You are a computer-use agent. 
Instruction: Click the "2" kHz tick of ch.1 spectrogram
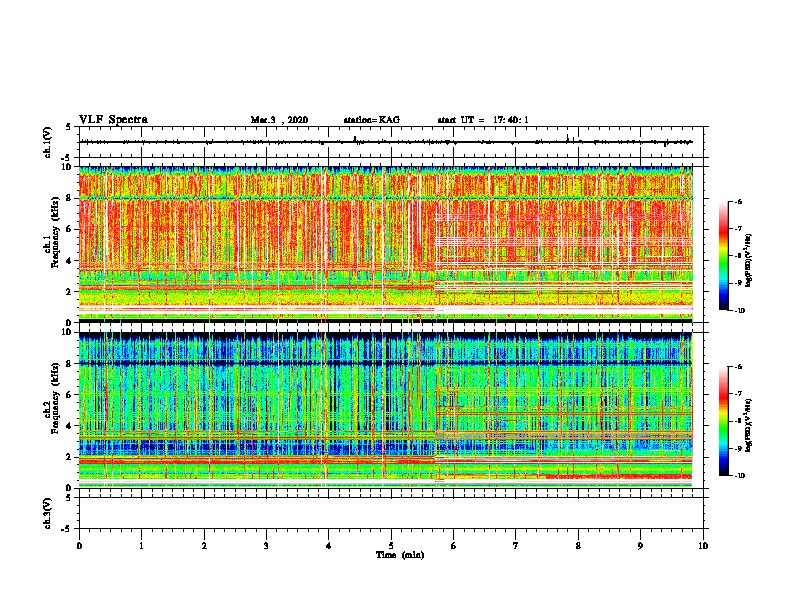pos(70,291)
